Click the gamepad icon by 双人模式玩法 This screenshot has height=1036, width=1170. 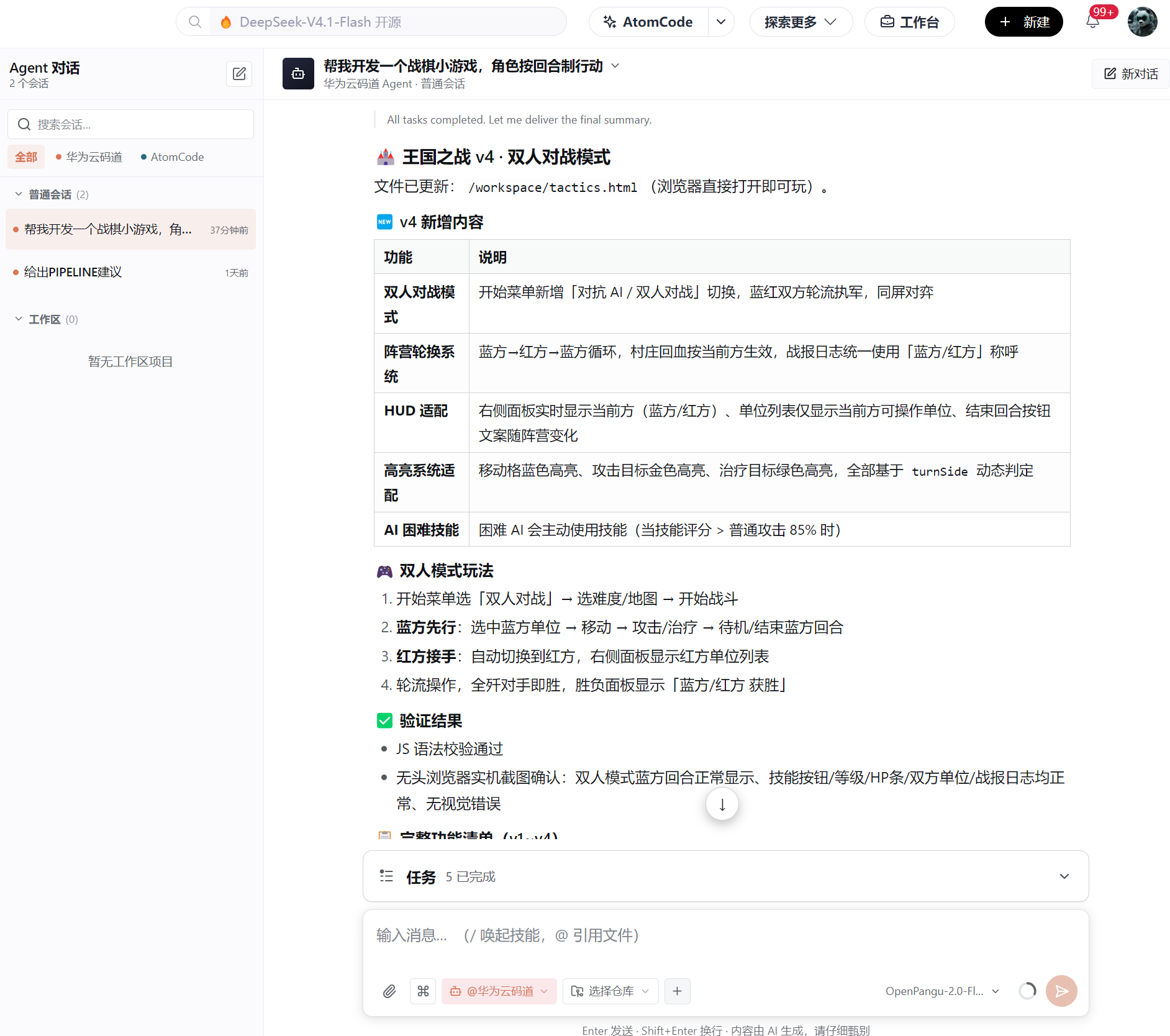385,571
